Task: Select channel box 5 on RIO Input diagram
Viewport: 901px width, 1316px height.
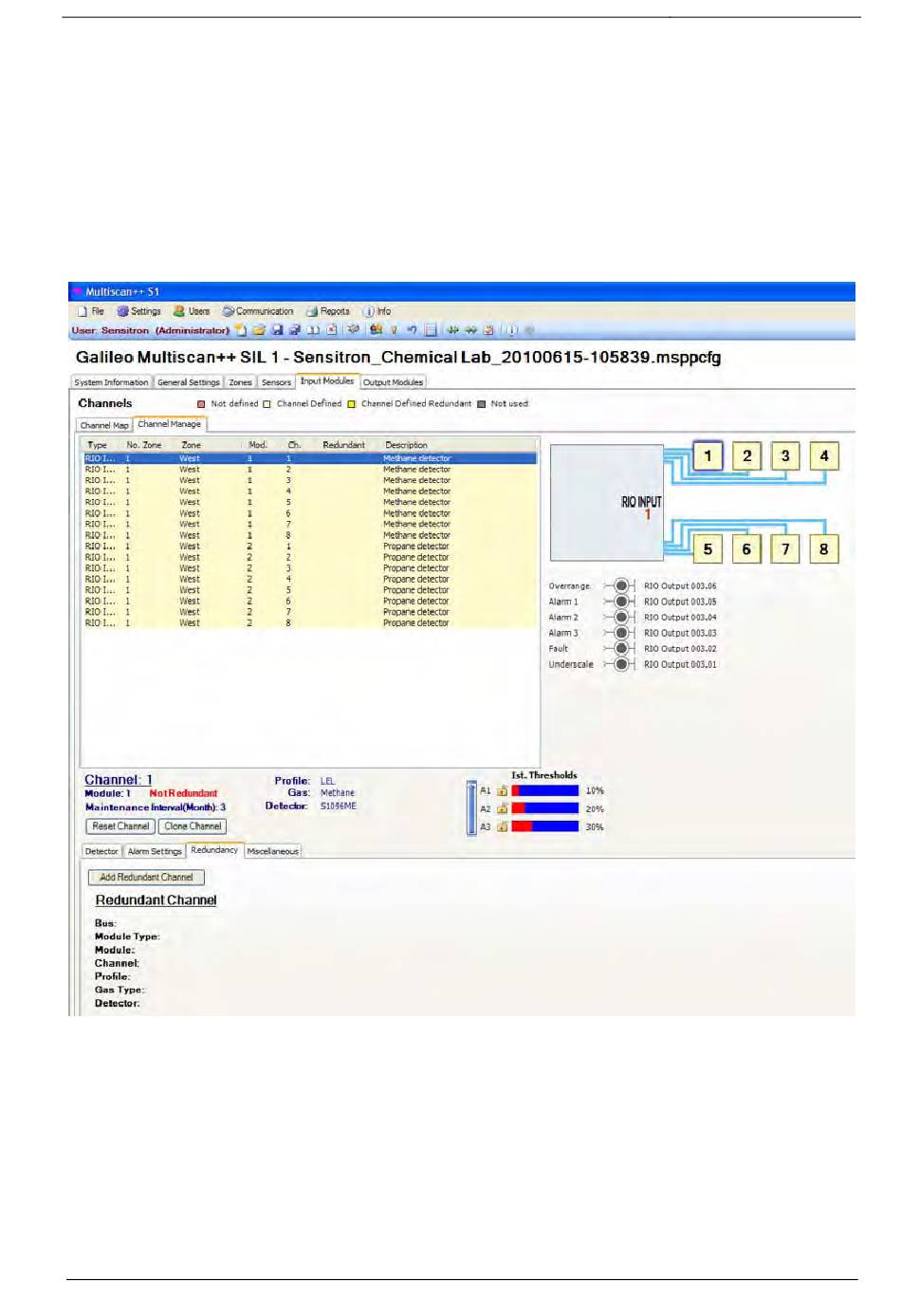Action: click(708, 548)
